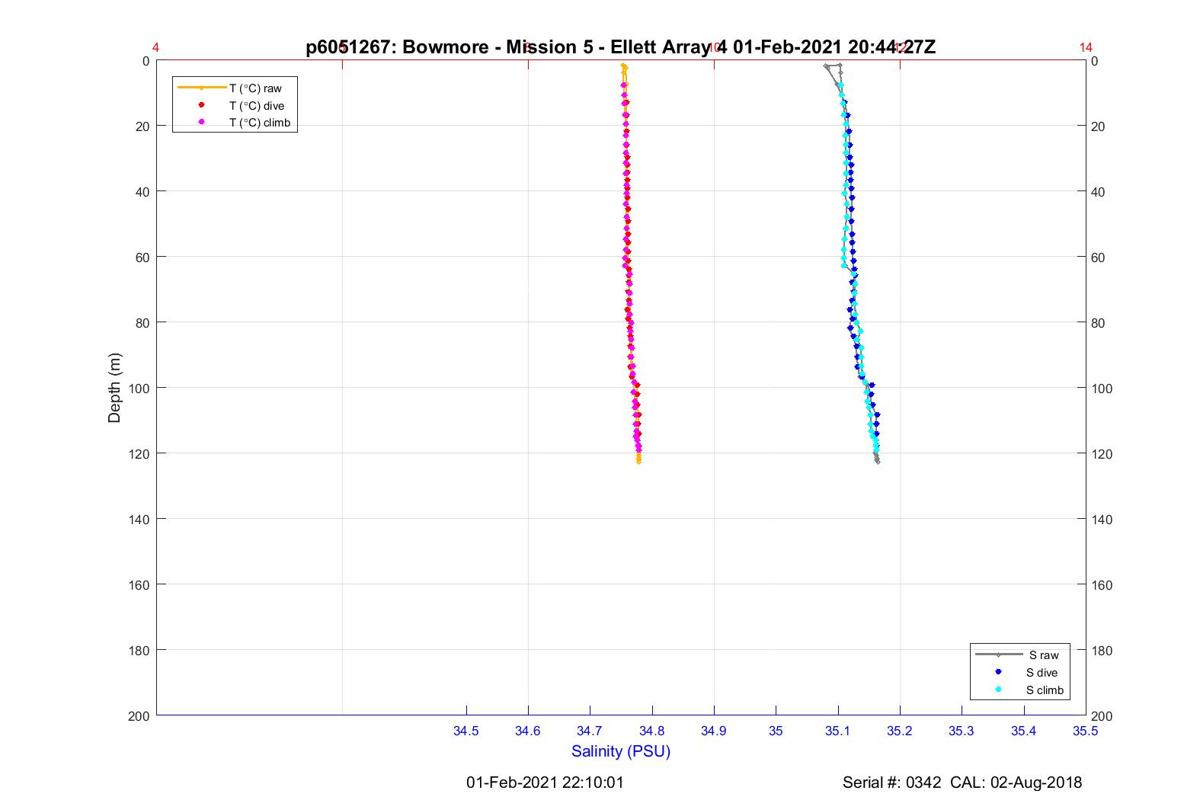Select the 'T (°C) climb' legend label

[x=259, y=122]
